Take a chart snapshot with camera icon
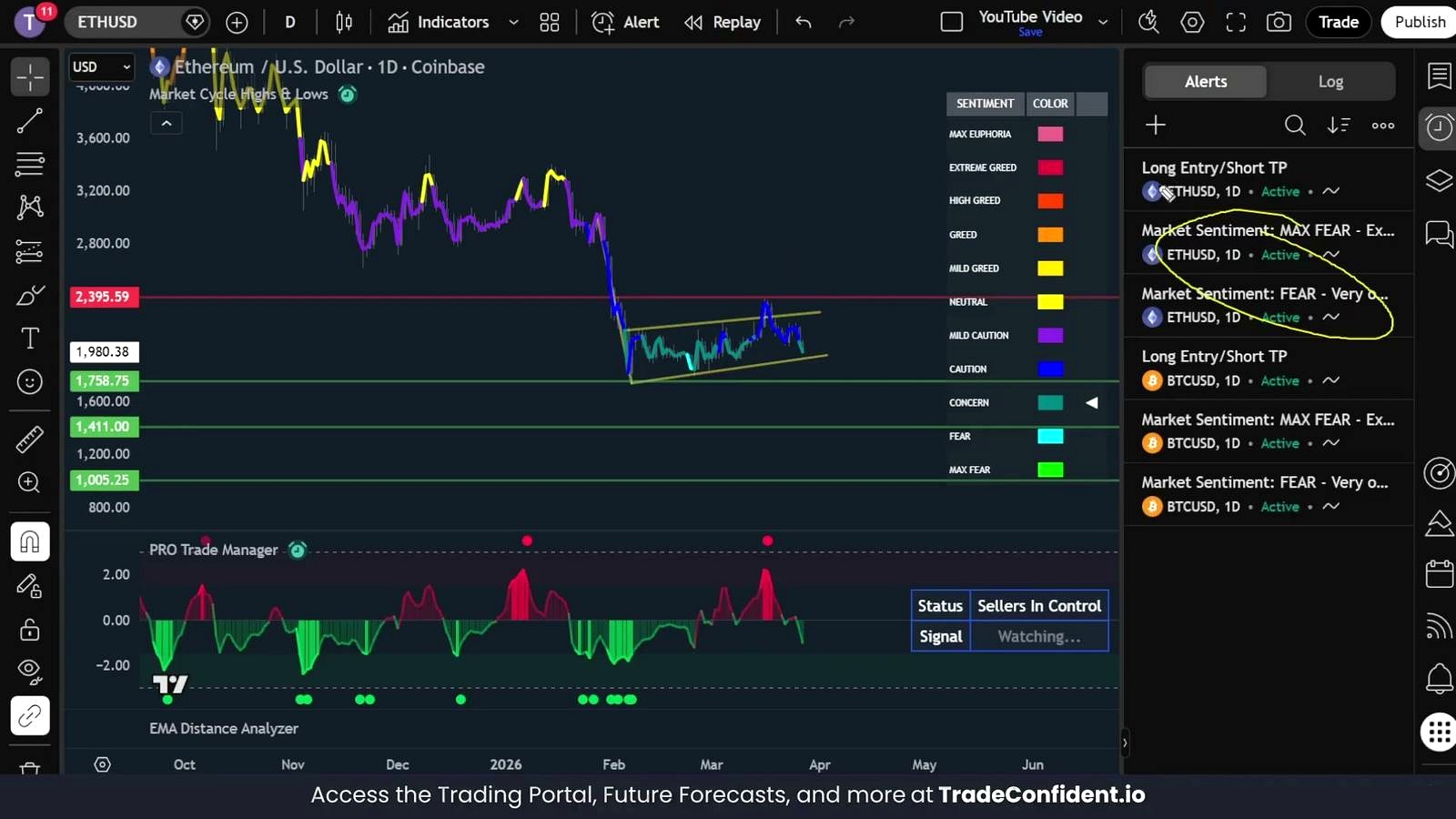This screenshot has width=1456, height=819. 1279,22
